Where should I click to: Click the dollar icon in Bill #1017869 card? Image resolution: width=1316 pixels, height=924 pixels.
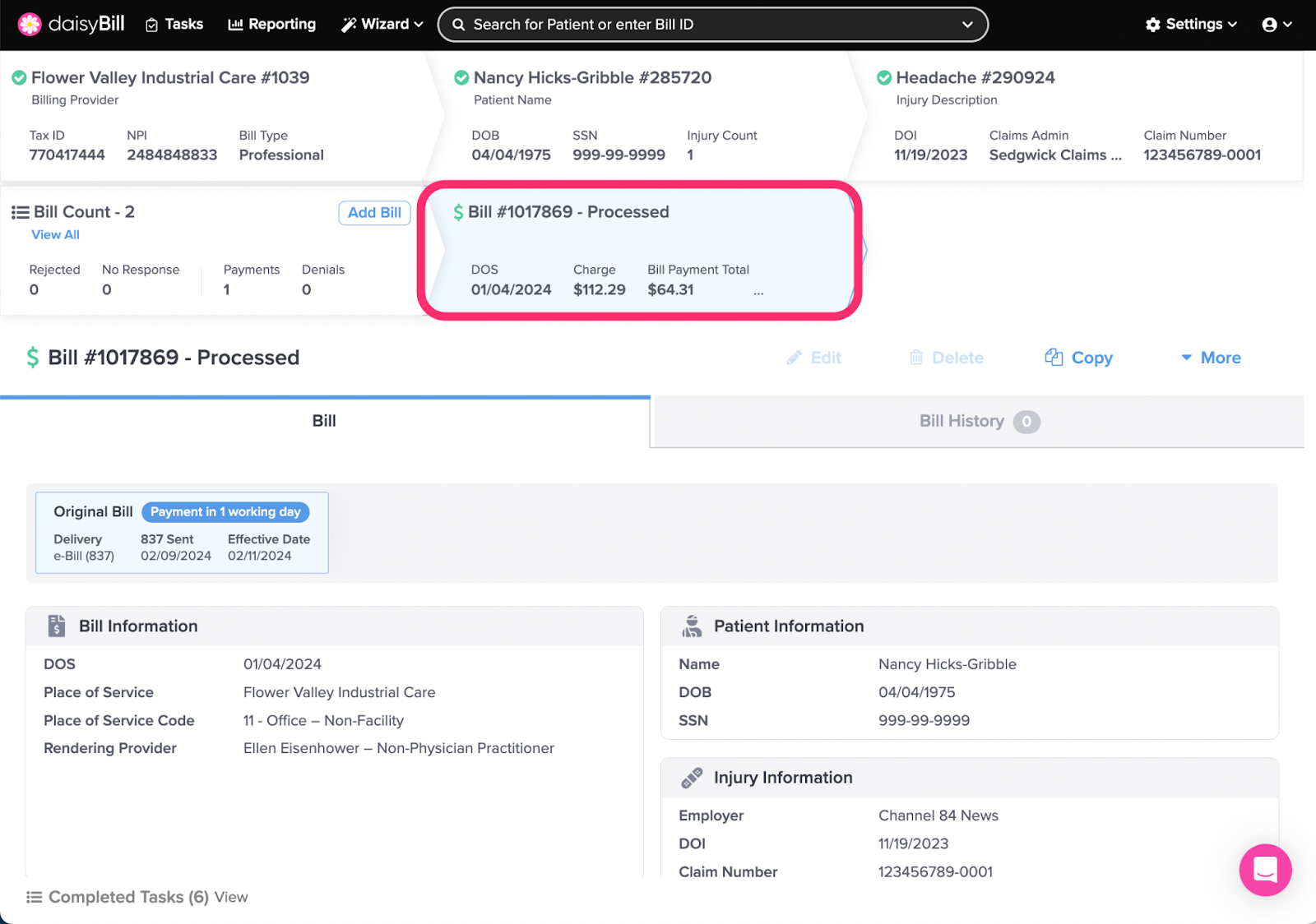click(458, 212)
